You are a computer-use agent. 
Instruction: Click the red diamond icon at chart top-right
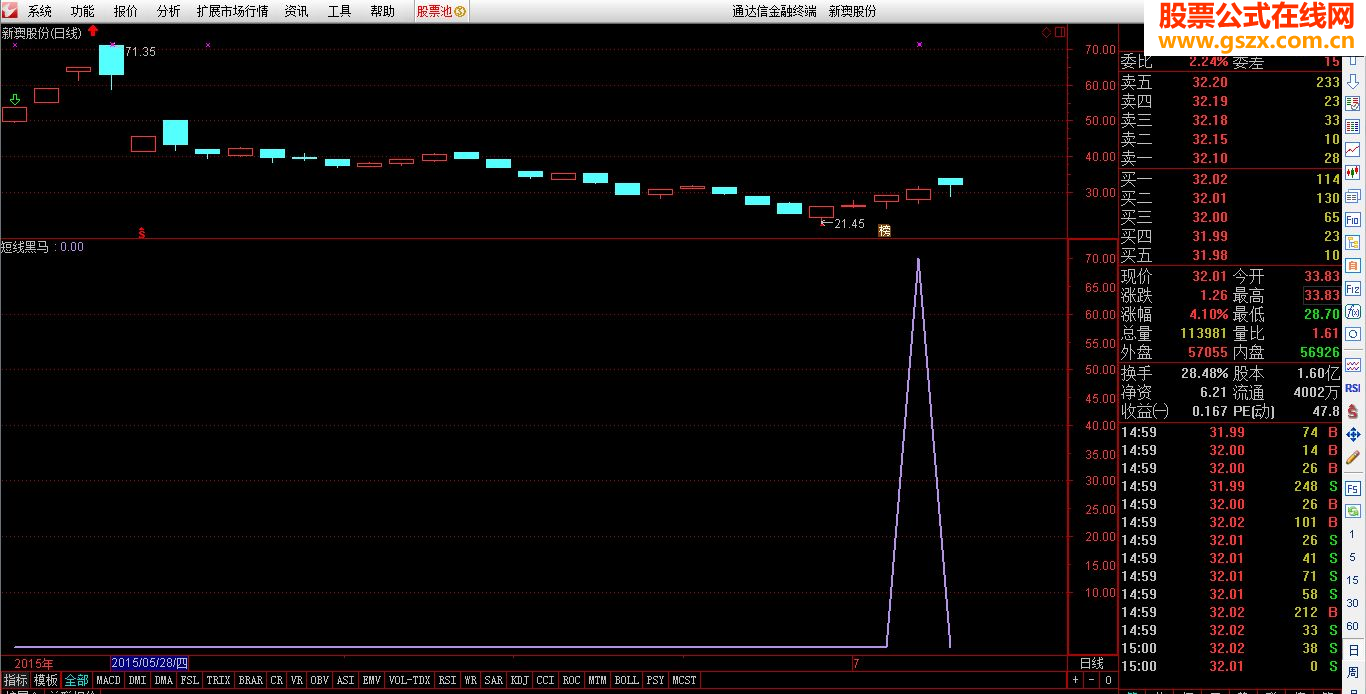click(x=1046, y=32)
